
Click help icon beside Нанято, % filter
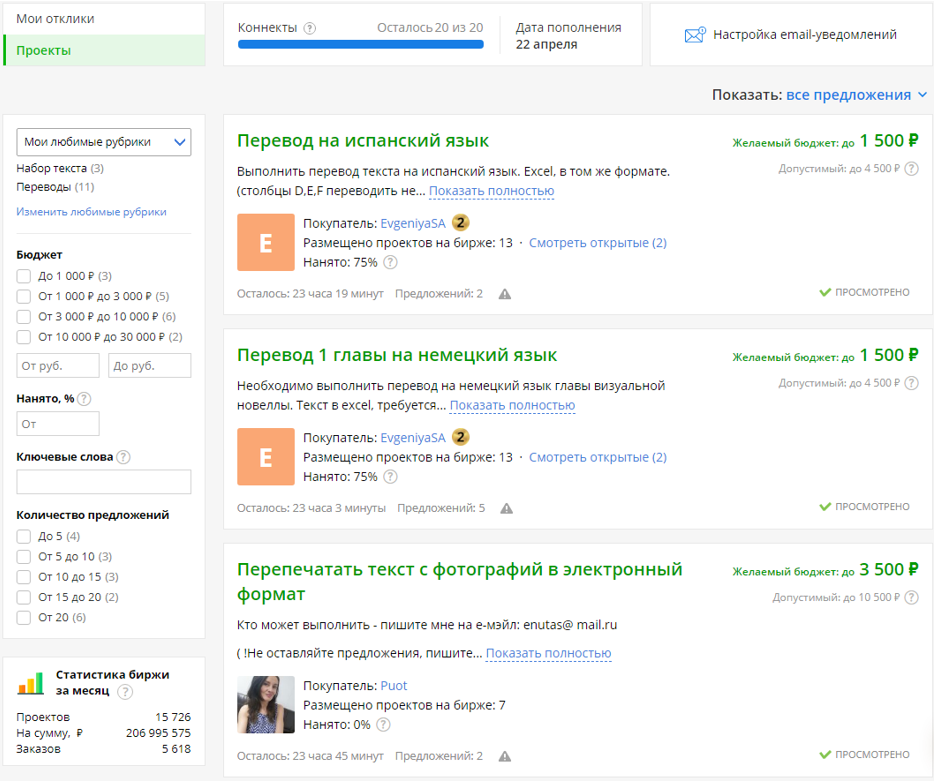click(x=85, y=399)
